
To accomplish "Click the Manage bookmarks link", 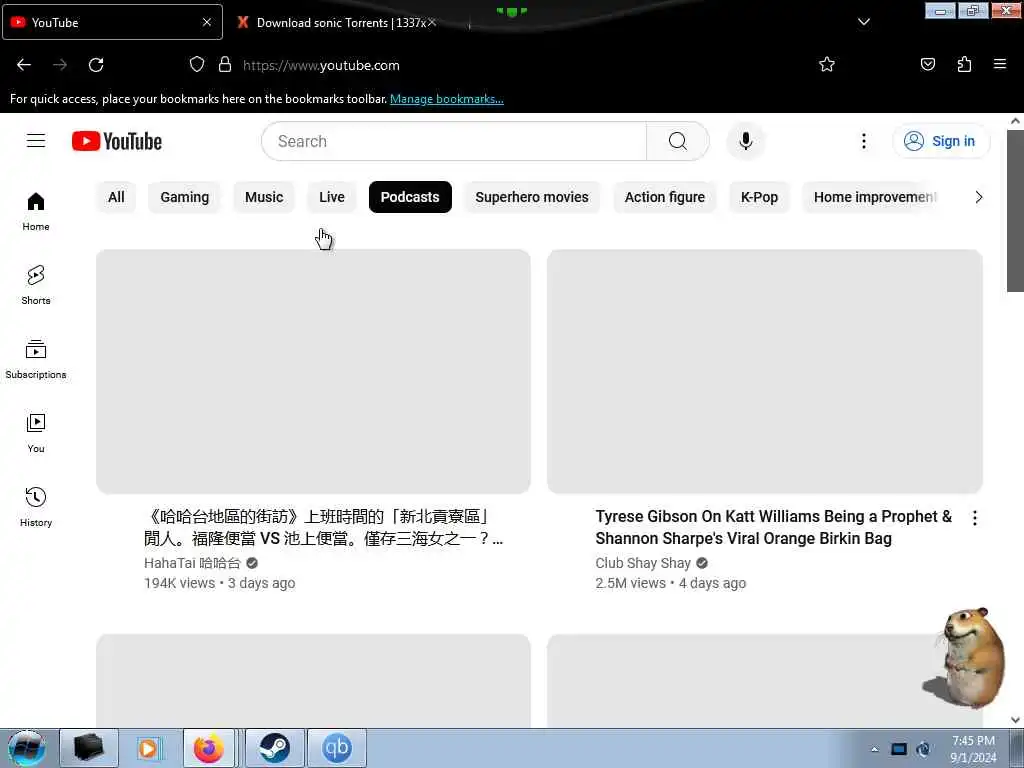I will [447, 99].
